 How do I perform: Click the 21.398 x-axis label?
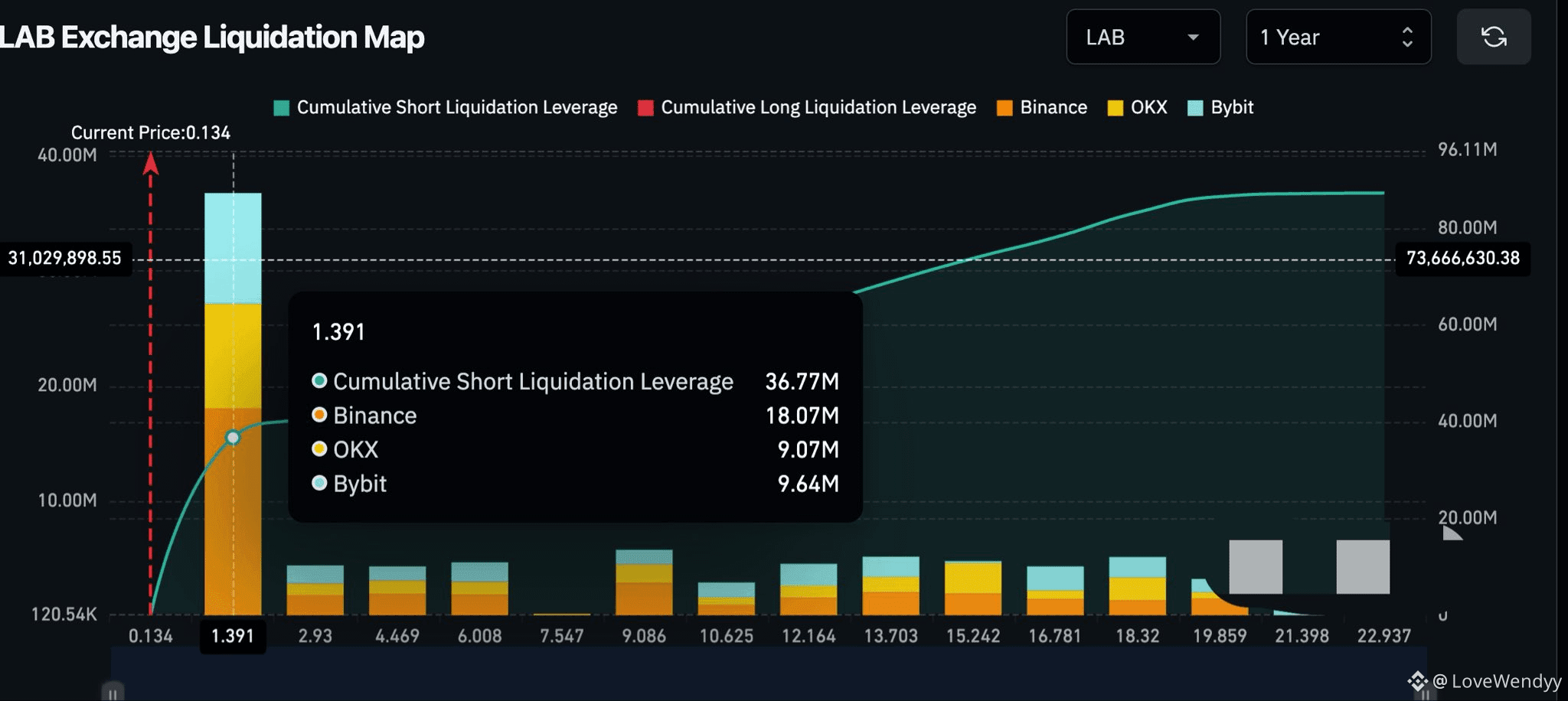tap(1302, 636)
